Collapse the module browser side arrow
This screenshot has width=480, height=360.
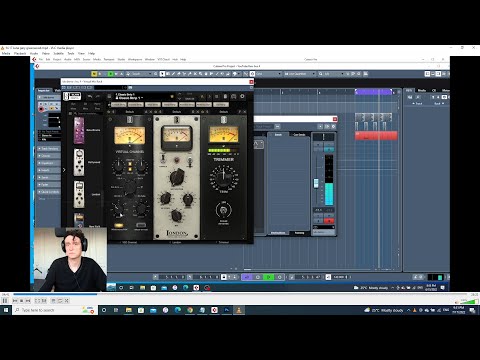pos(64,170)
